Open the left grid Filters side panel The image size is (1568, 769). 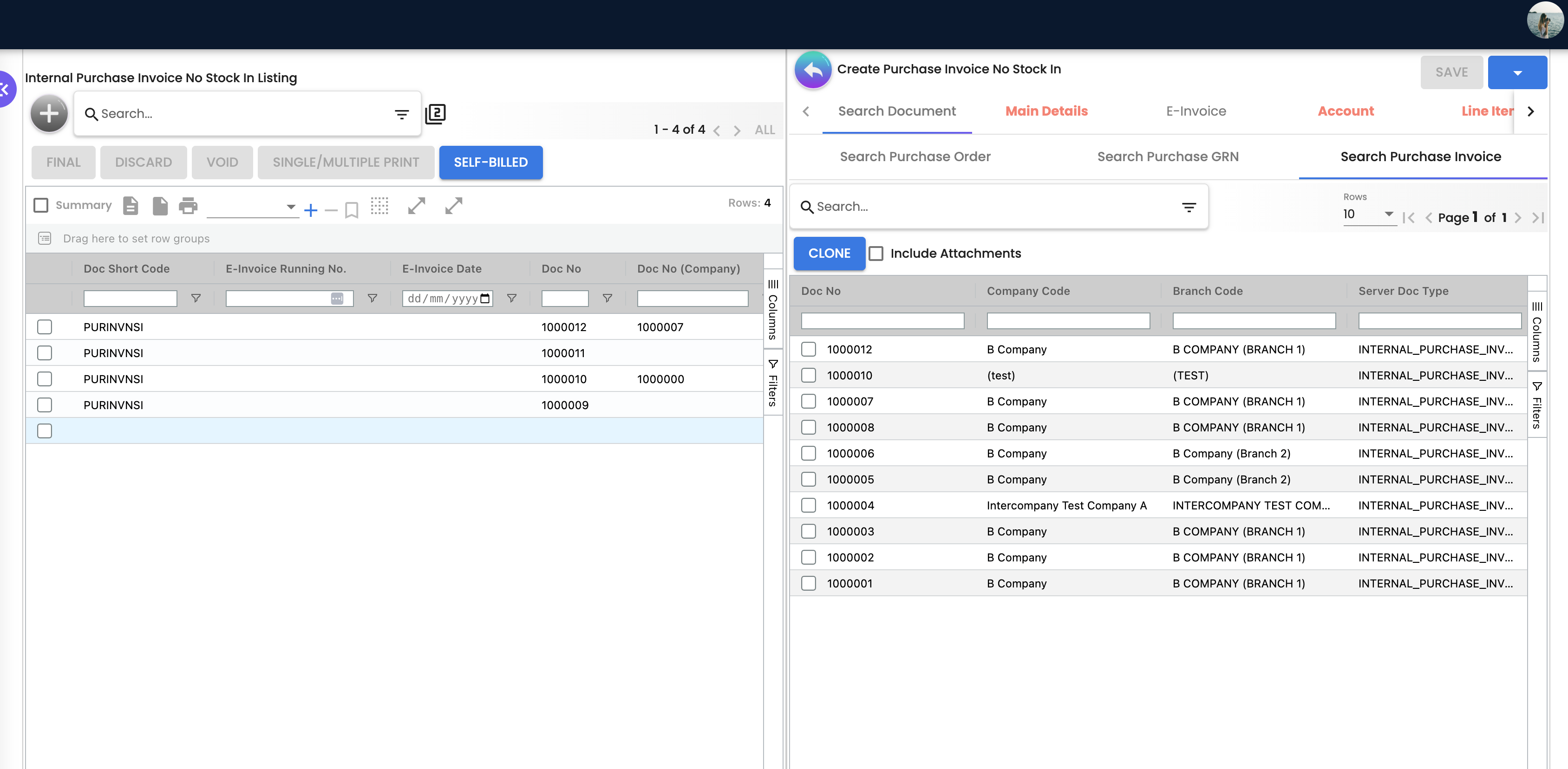tap(773, 383)
